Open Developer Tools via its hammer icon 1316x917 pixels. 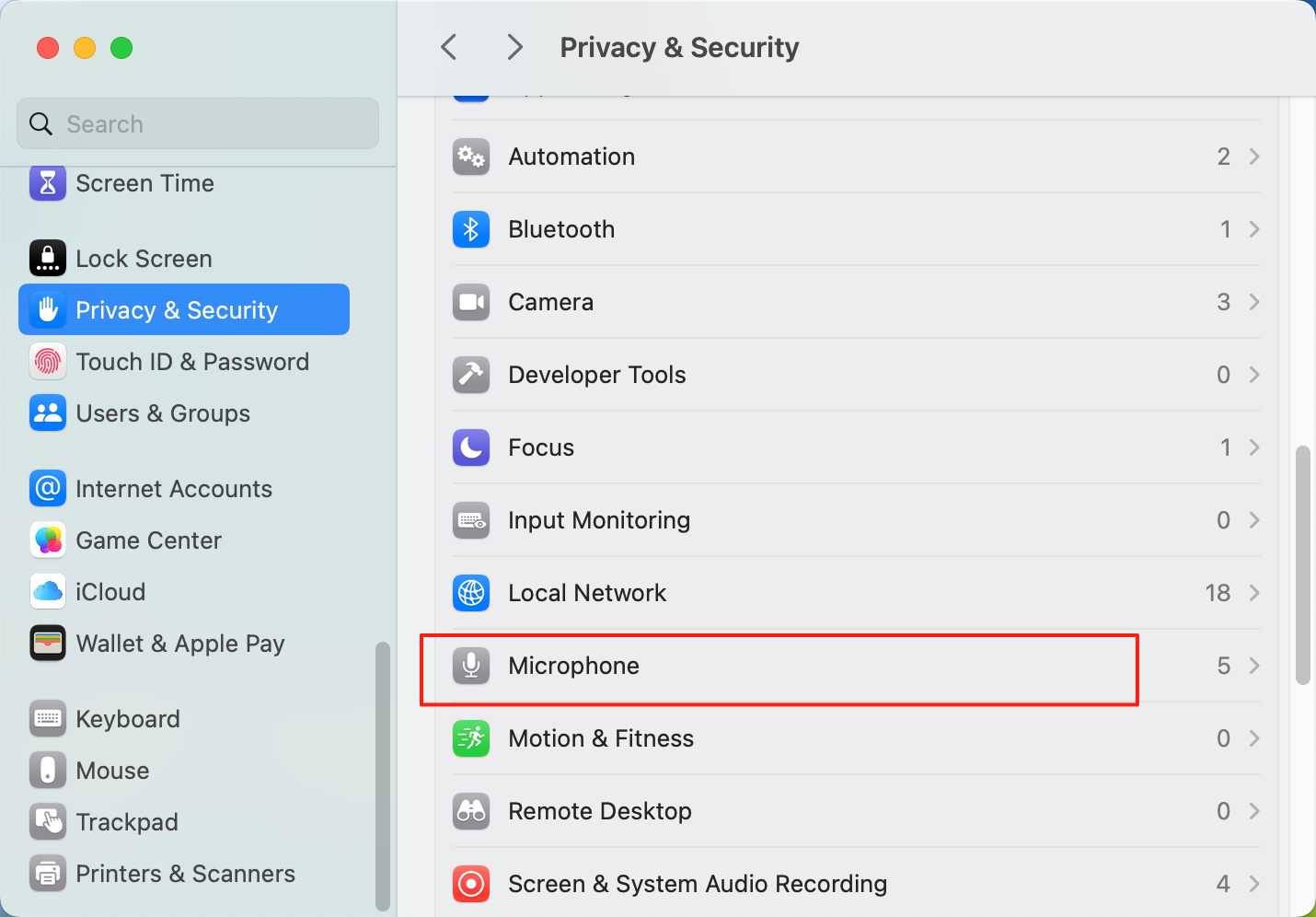471,375
